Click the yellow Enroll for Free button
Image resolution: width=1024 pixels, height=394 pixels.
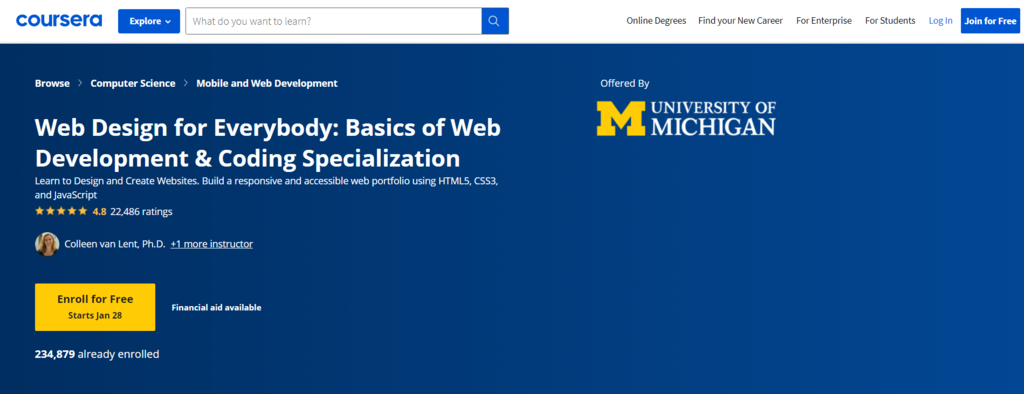point(95,307)
